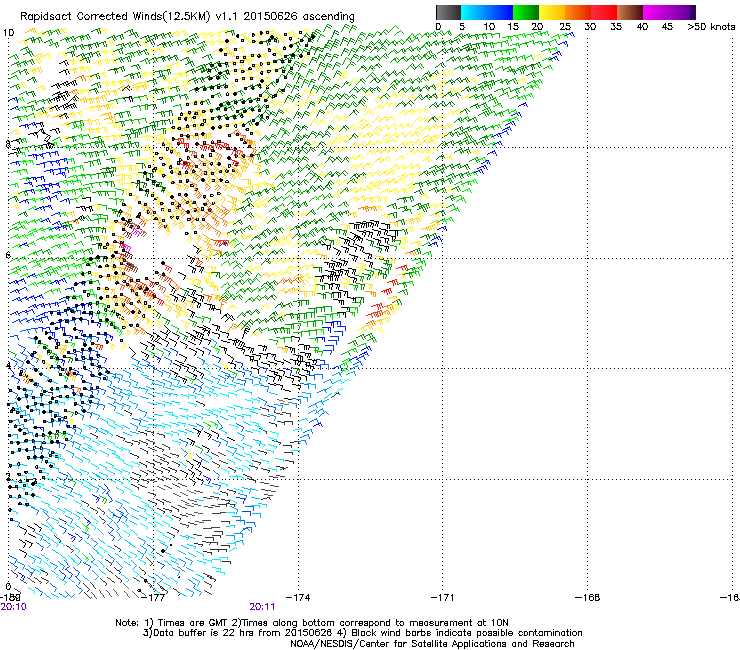The width and height of the screenshot is (740, 650).
Task: Click the '-174' longitude axis label
Action: pyautogui.click(x=298, y=598)
